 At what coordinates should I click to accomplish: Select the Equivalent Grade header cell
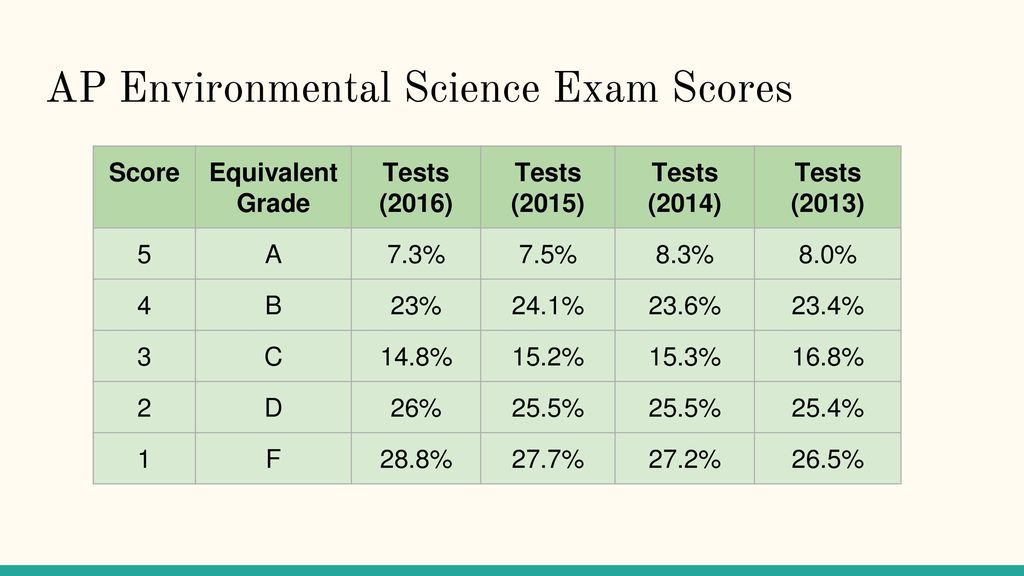273,187
